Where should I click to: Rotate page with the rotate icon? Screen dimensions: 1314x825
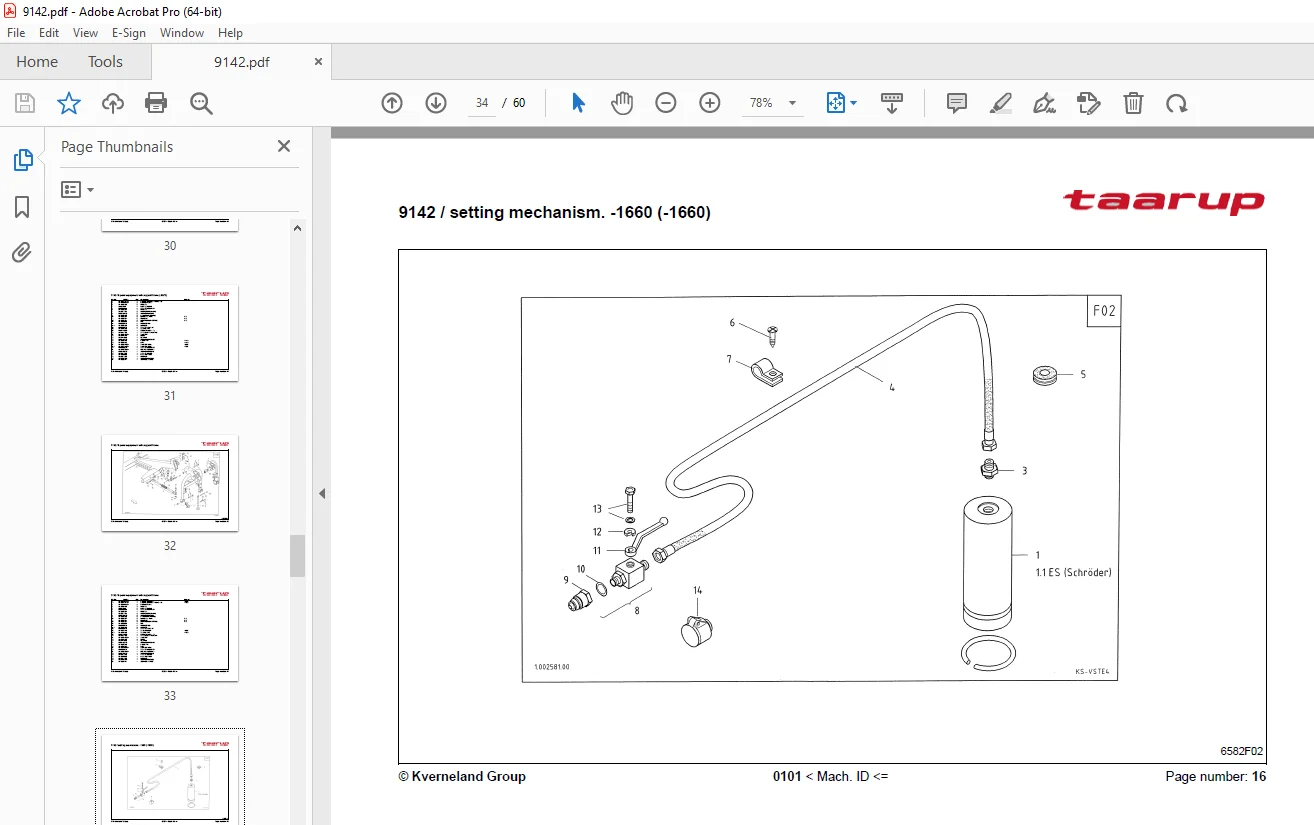[1177, 103]
